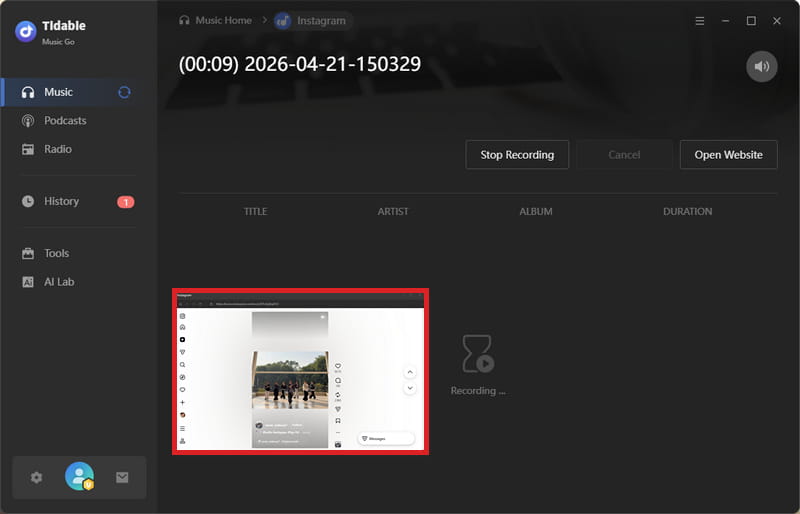
Task: Click the TIdable app logo
Action: (x=26, y=32)
